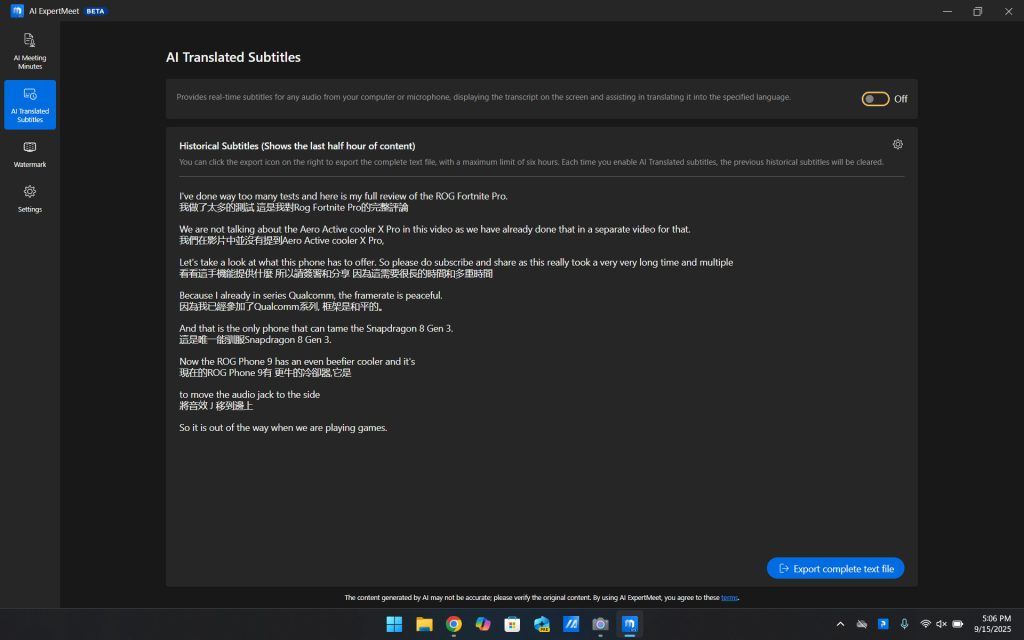Click the Aero Active cooler X Pro sentence
Image resolution: width=1024 pixels, height=640 pixels.
pos(434,229)
